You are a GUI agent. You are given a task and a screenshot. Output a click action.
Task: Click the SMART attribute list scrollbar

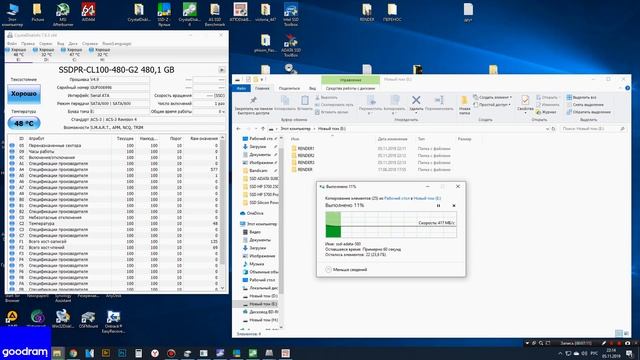coord(222,212)
